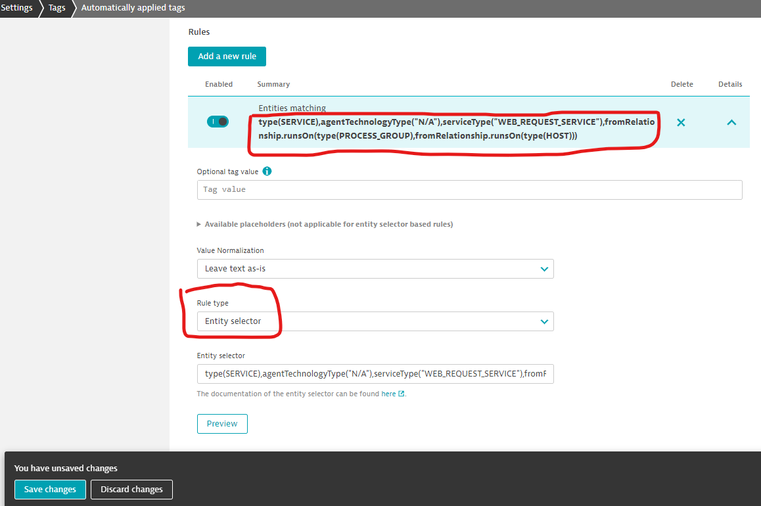Discard changes in the unsaved changes bar
The height and width of the screenshot is (506, 761).
(132, 489)
